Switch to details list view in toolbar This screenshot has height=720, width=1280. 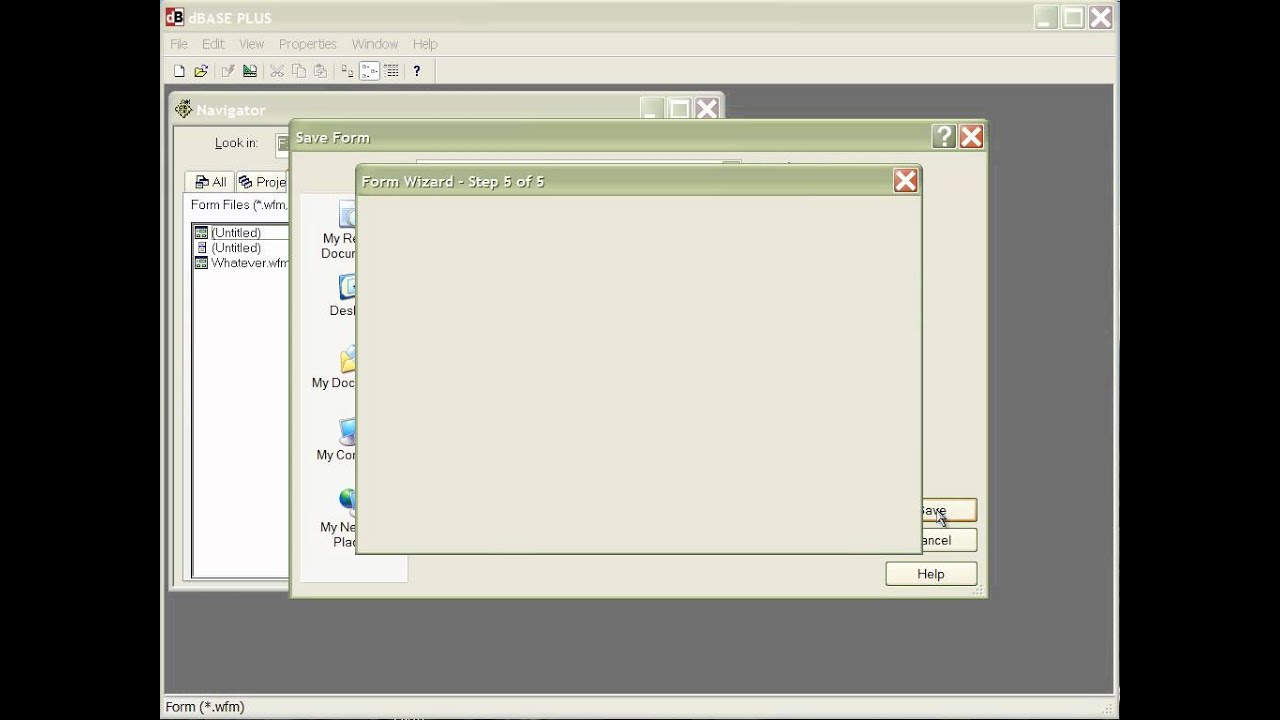(392, 71)
